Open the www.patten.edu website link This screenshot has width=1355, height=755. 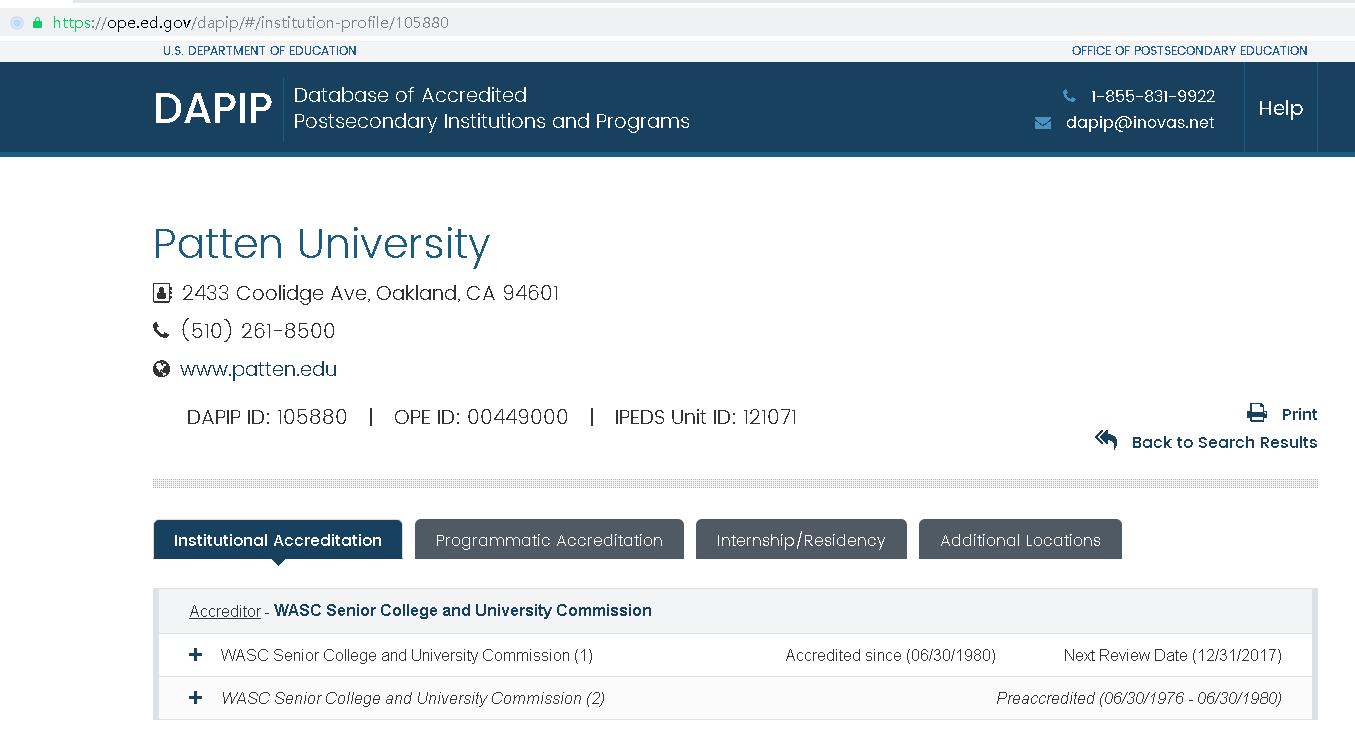258,369
